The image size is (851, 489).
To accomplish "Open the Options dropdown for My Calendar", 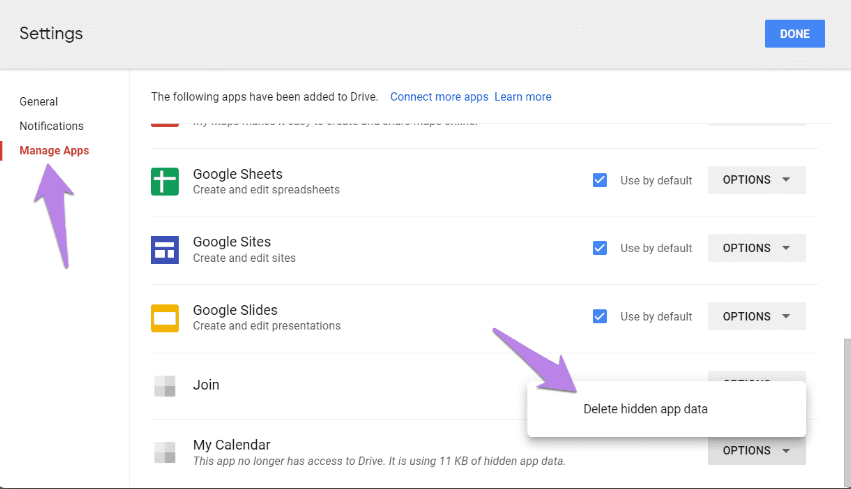I will [757, 451].
